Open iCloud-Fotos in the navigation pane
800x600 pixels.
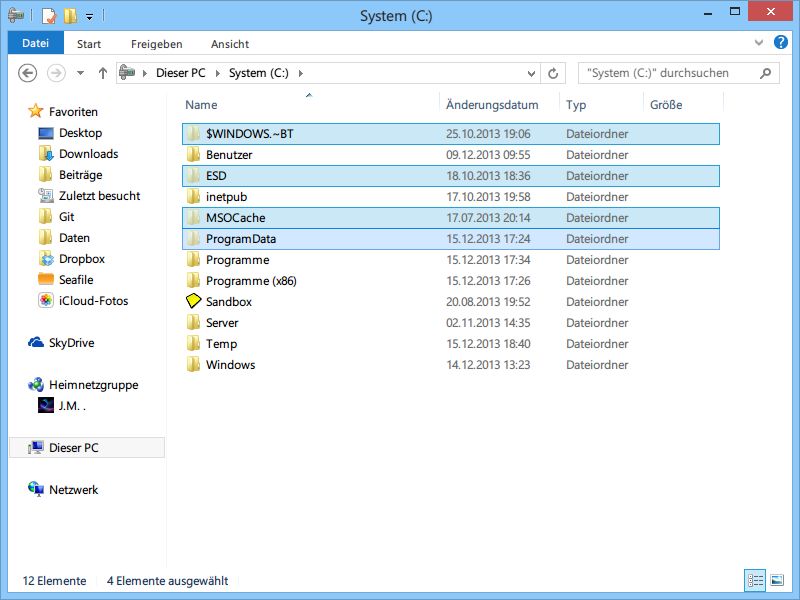point(93,301)
